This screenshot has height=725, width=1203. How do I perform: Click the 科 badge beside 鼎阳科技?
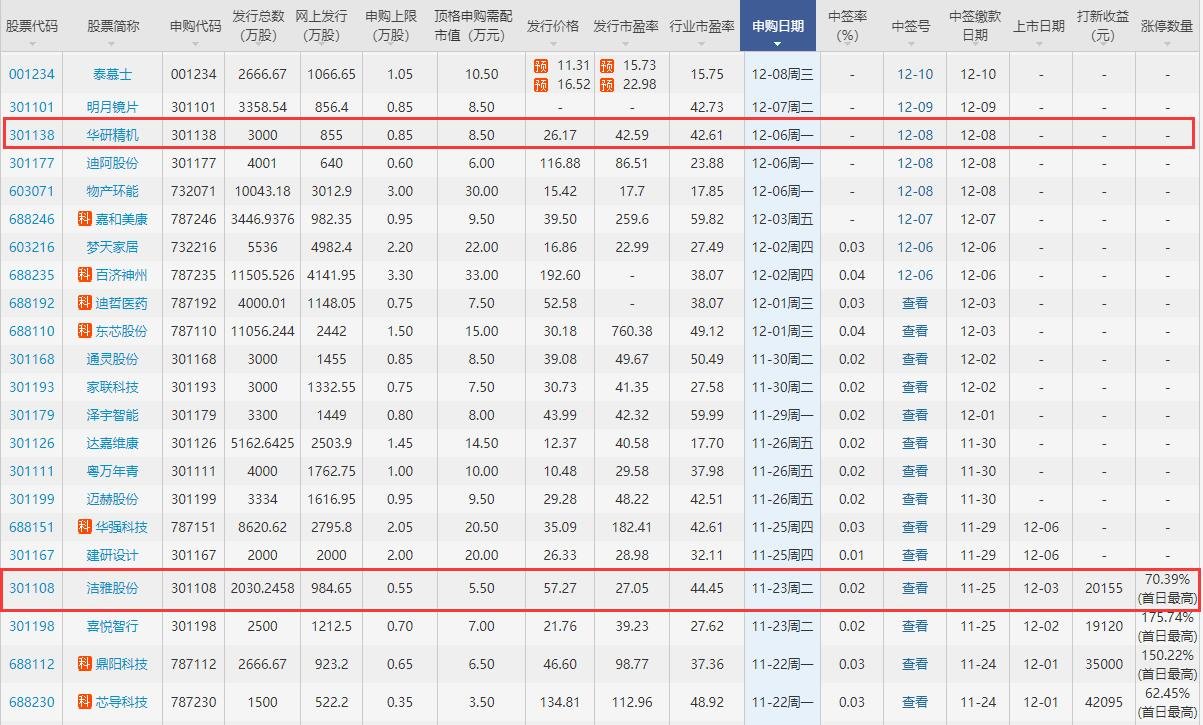tap(85, 664)
